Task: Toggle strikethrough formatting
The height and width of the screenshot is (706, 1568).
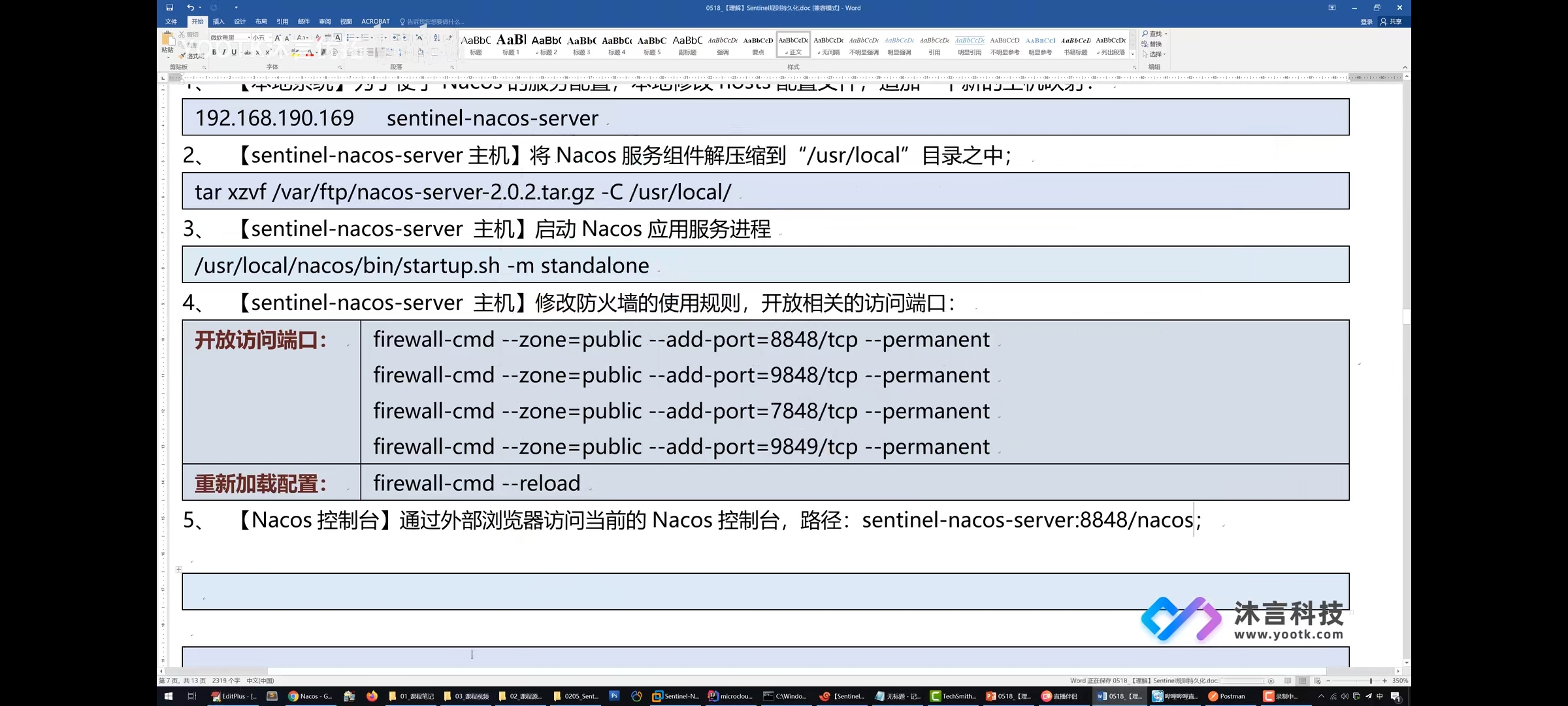Action: [x=248, y=53]
